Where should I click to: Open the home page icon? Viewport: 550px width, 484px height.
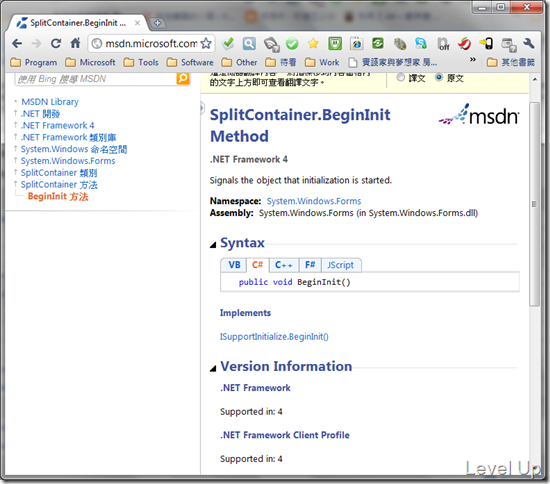[x=75, y=43]
